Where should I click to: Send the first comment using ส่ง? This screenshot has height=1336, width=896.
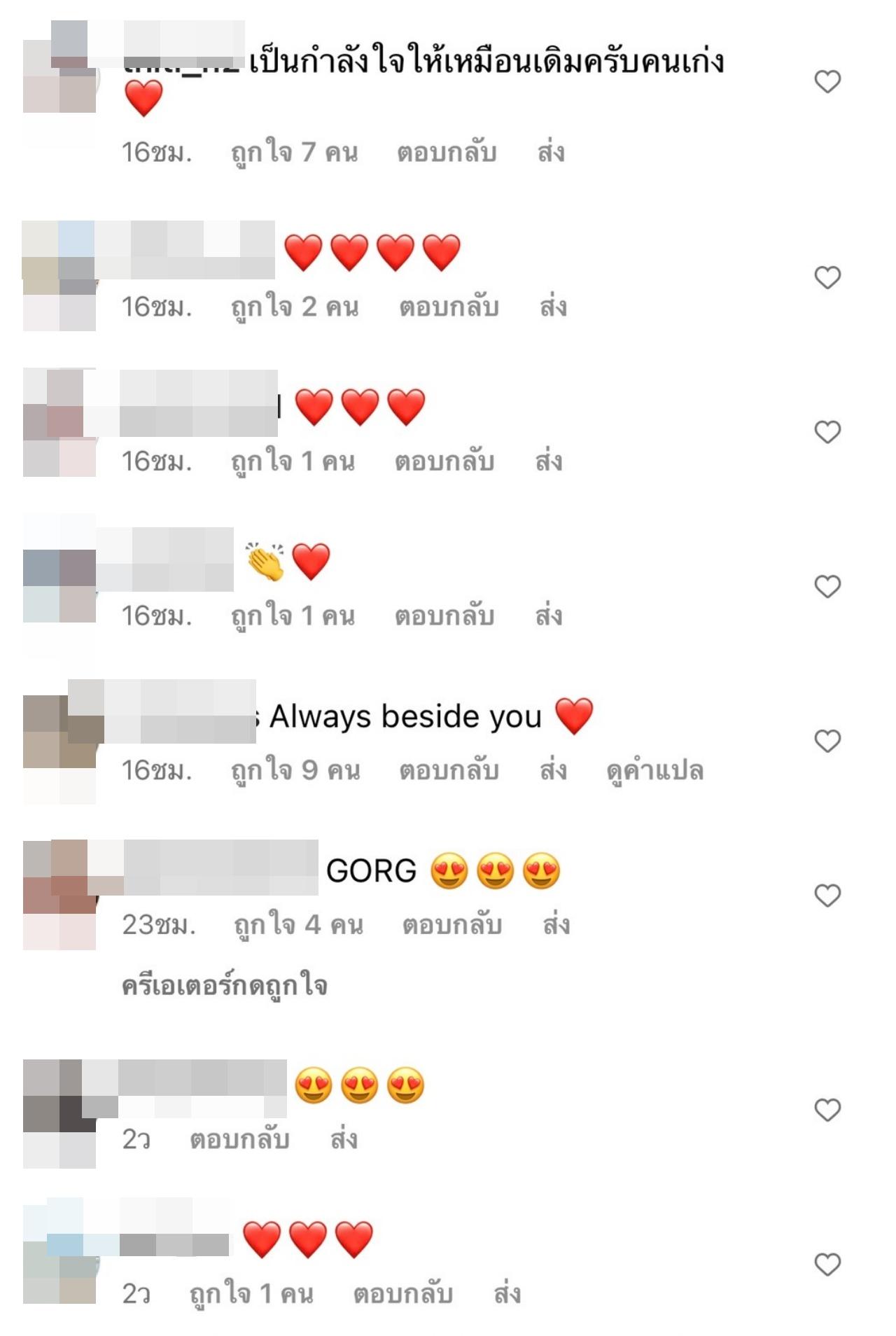click(x=551, y=152)
